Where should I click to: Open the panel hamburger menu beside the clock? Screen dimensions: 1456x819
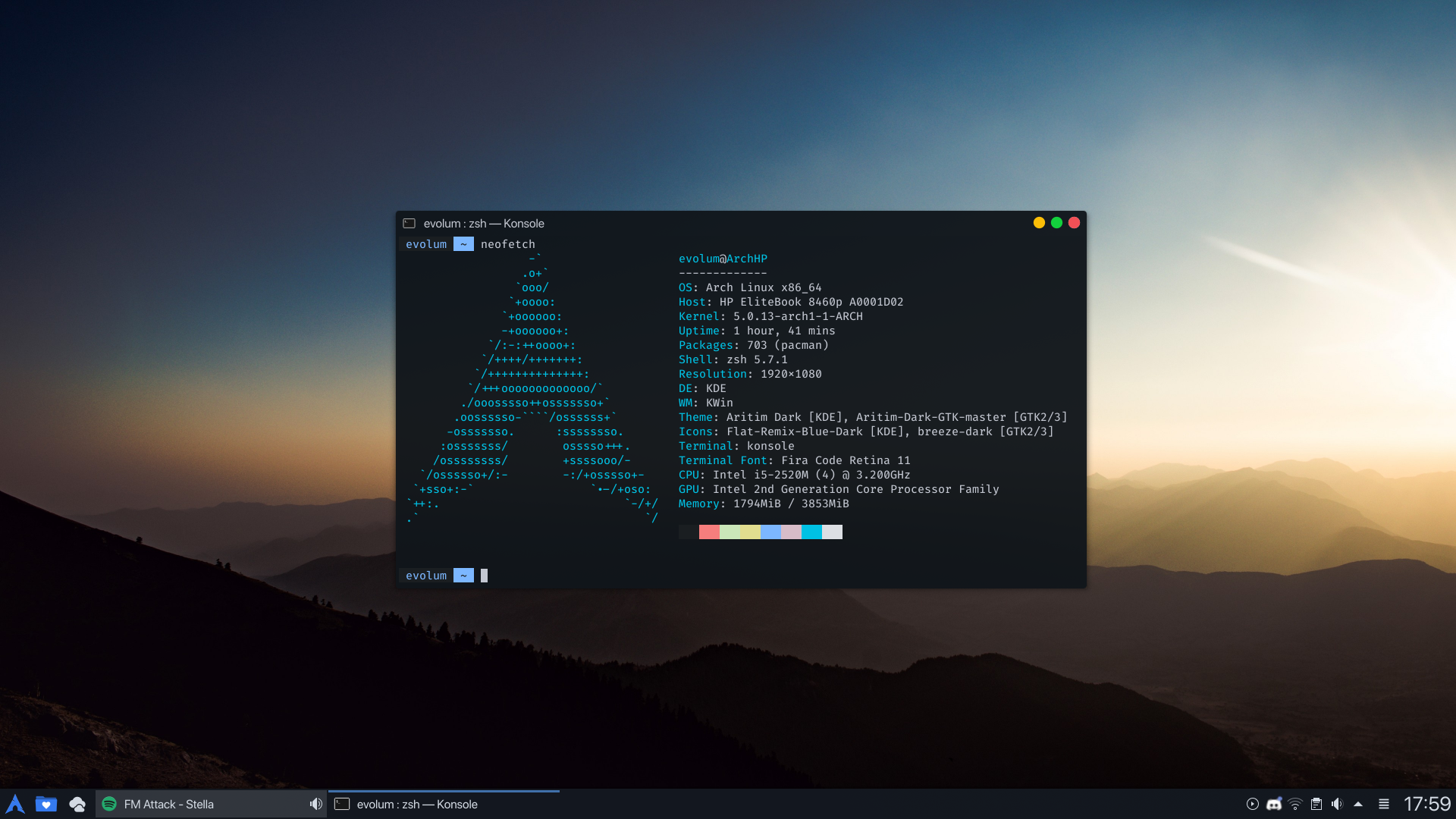tap(1384, 804)
